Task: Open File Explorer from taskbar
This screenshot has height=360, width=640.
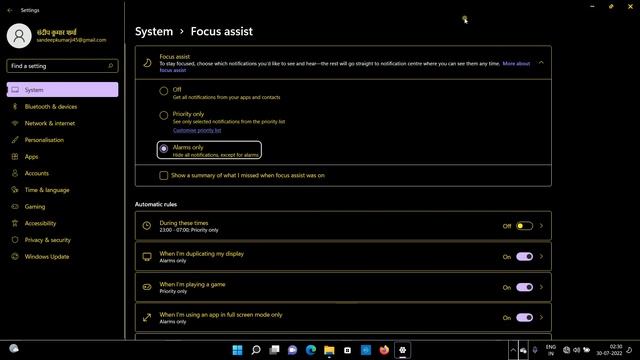Action: pyautogui.click(x=329, y=350)
